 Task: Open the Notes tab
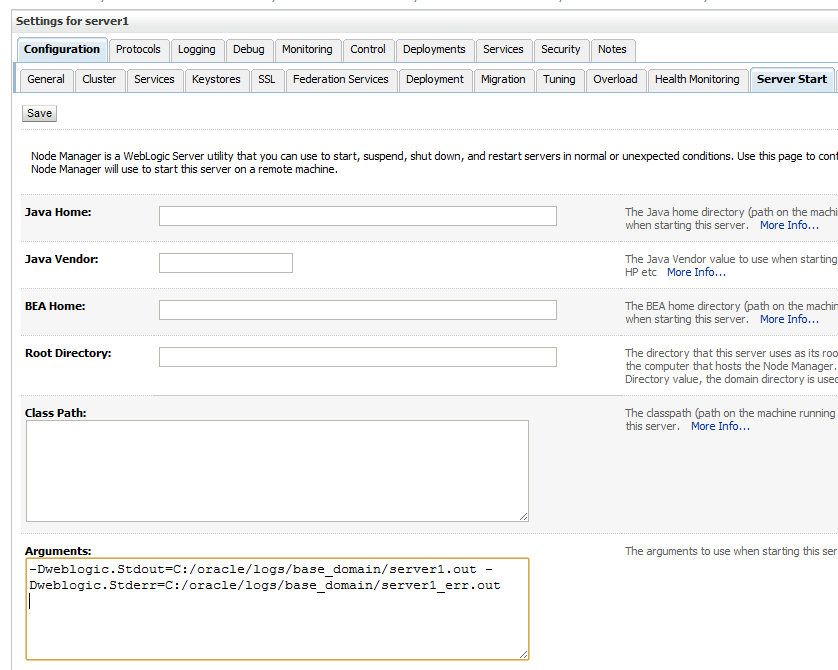pos(612,49)
